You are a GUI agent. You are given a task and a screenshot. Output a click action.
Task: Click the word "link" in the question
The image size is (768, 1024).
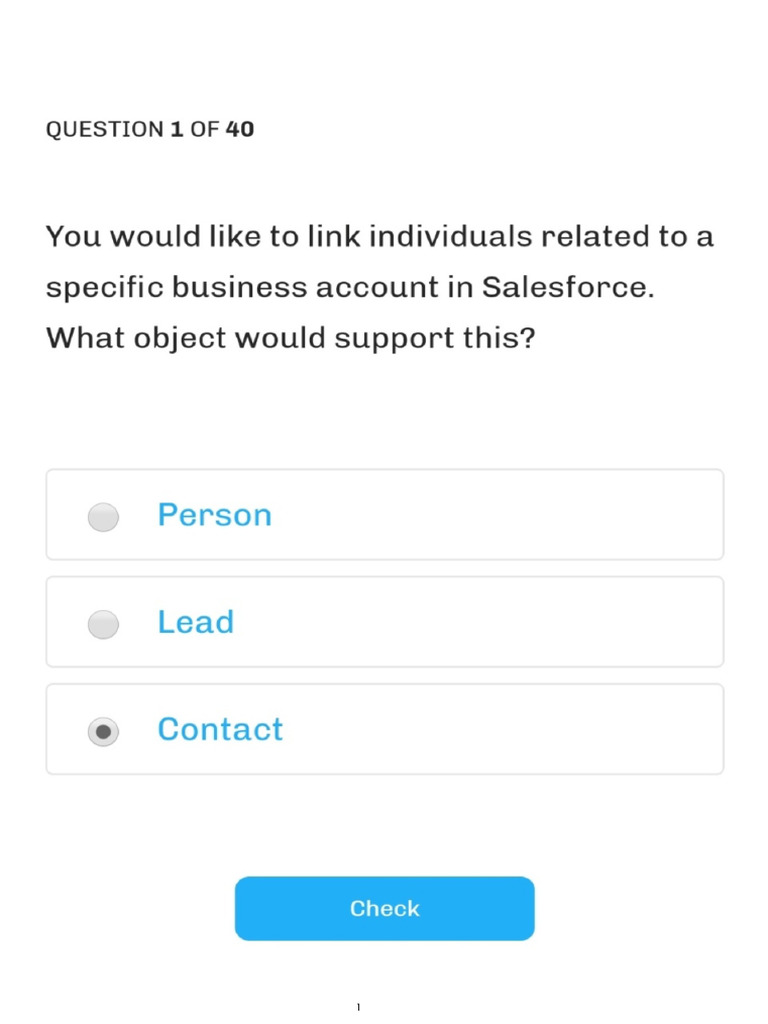pos(334,236)
